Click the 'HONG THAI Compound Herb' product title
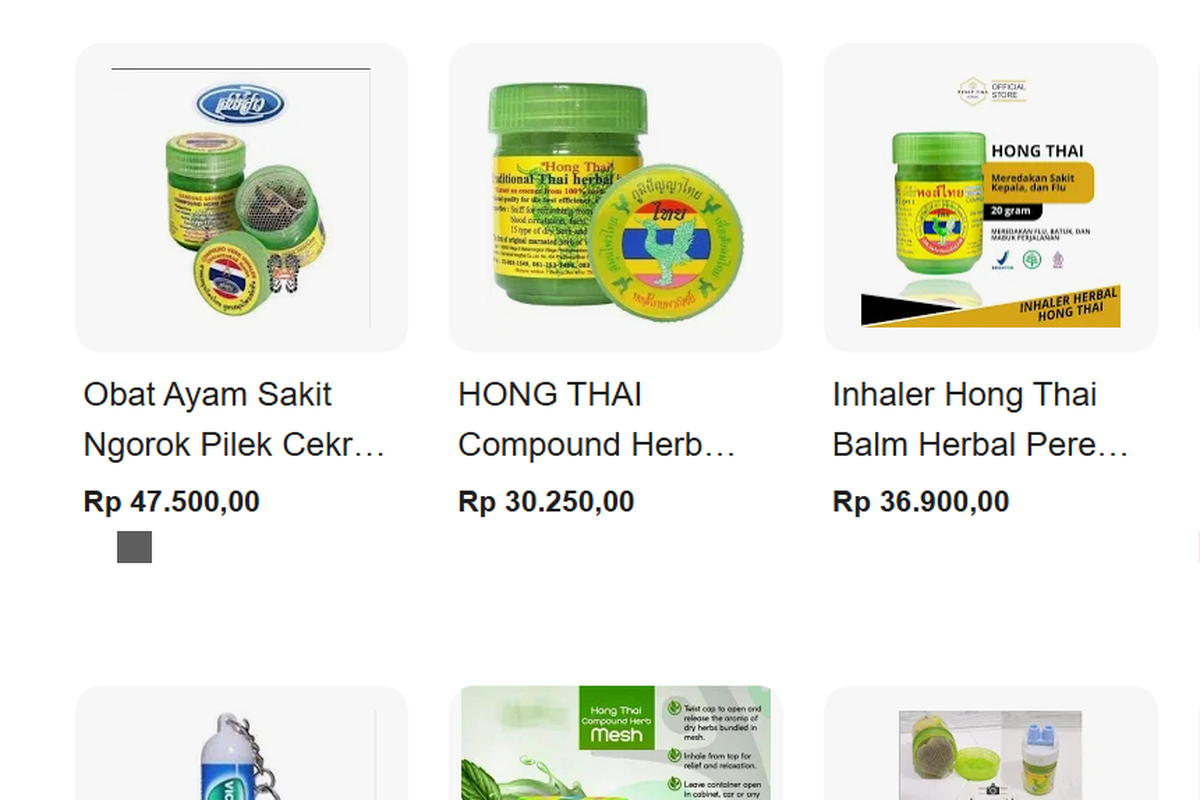 (x=598, y=419)
